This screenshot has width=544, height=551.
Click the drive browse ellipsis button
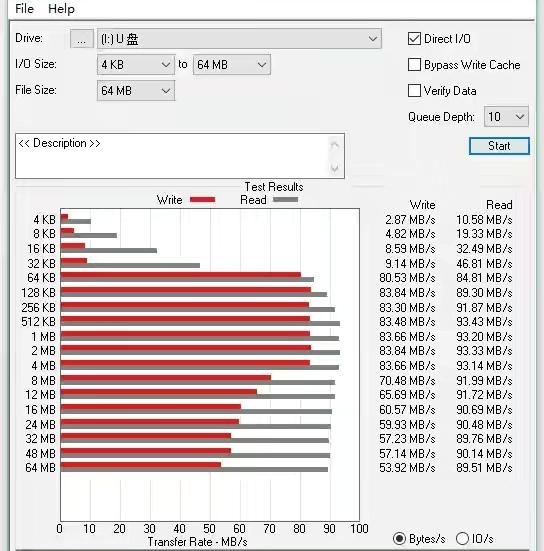click(x=82, y=39)
